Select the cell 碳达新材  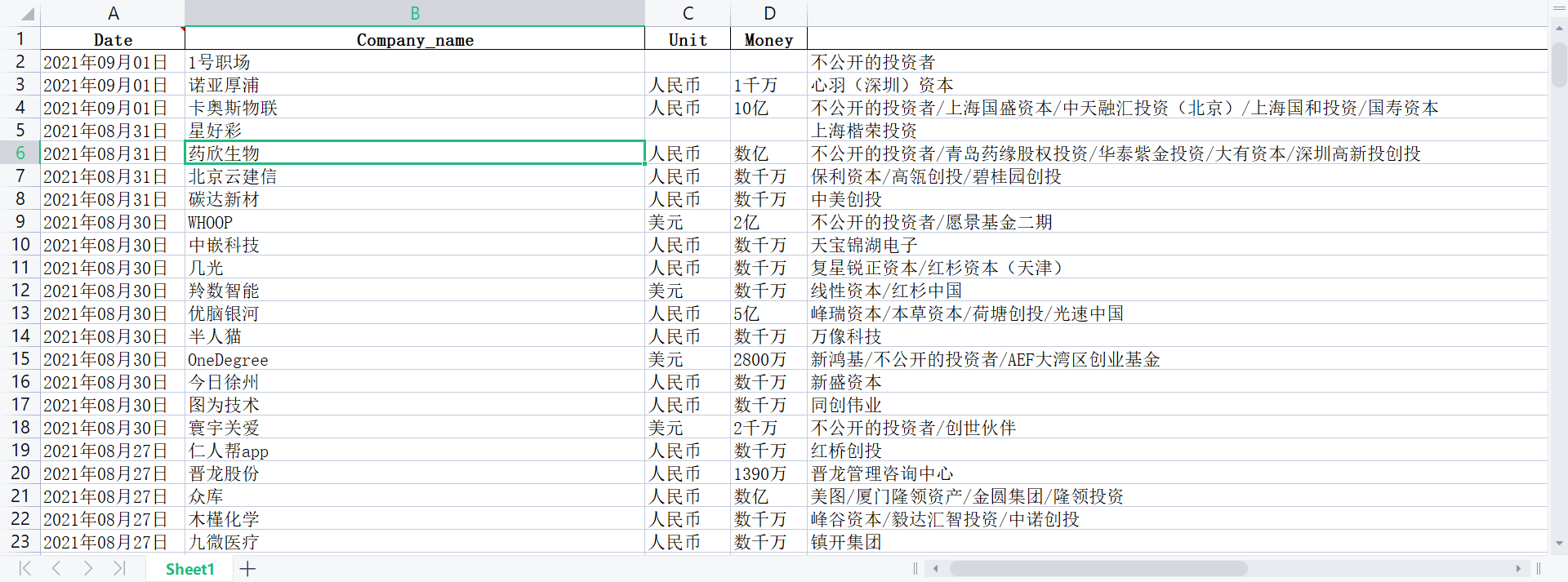[x=415, y=198]
